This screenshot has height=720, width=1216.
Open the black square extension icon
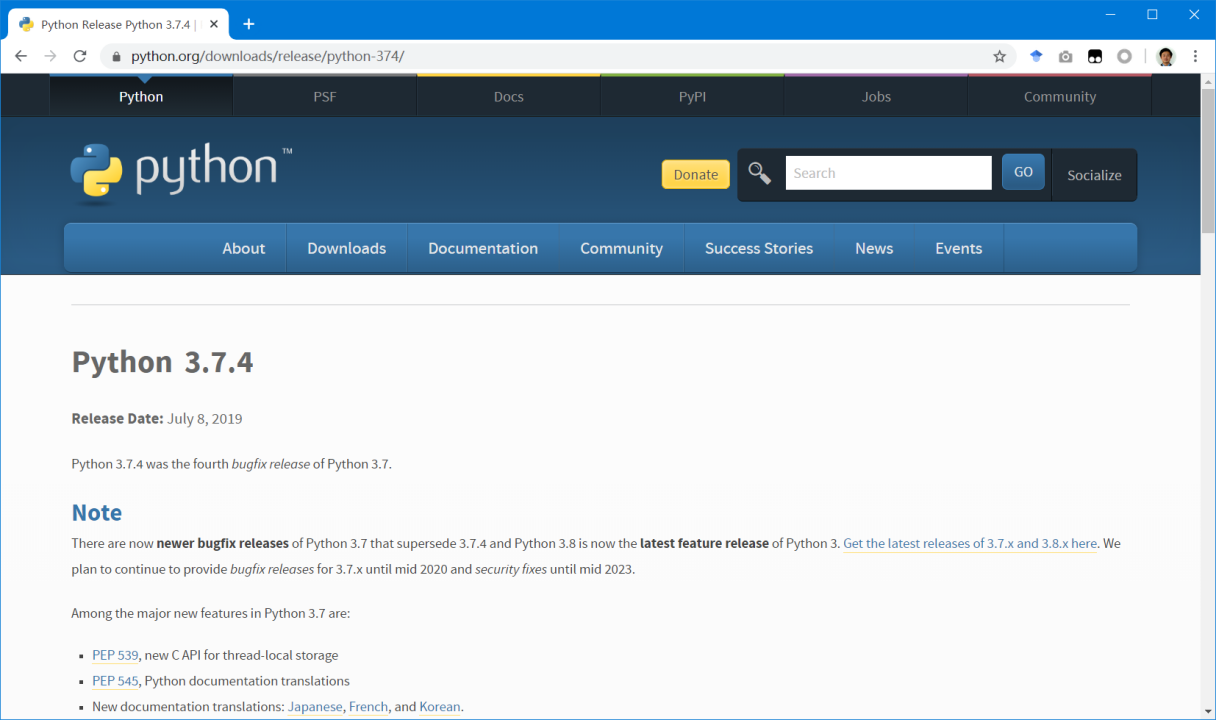[1095, 57]
